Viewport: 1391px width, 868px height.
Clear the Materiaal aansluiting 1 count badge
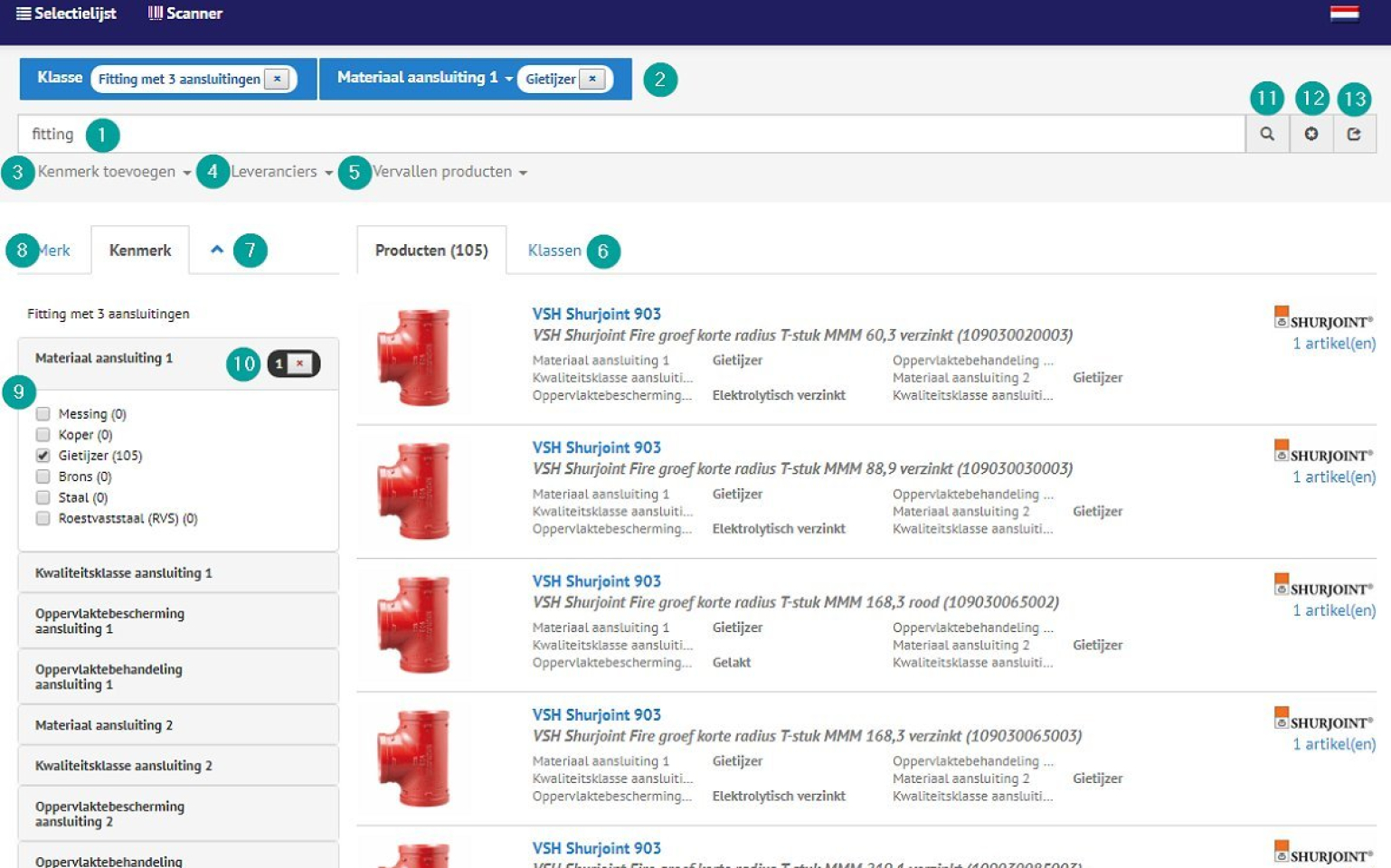coord(300,363)
